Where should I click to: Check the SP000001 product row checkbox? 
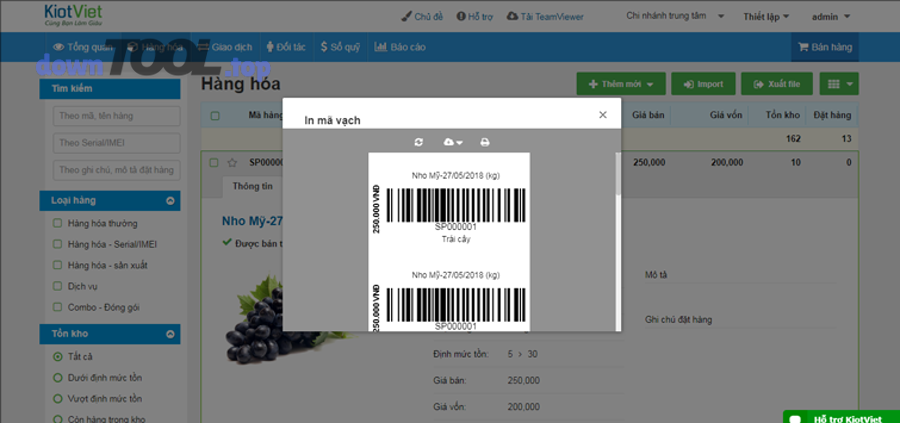point(214,163)
